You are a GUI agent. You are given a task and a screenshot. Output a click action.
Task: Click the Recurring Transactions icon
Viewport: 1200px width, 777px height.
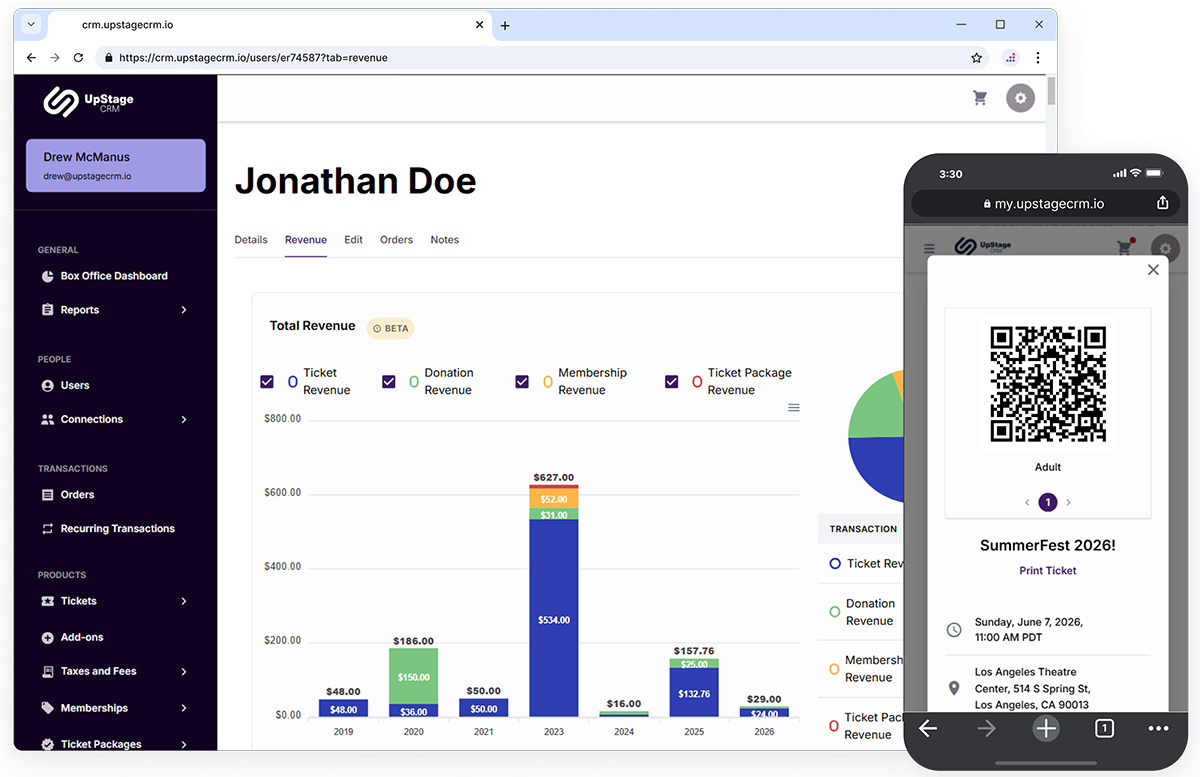pos(47,529)
